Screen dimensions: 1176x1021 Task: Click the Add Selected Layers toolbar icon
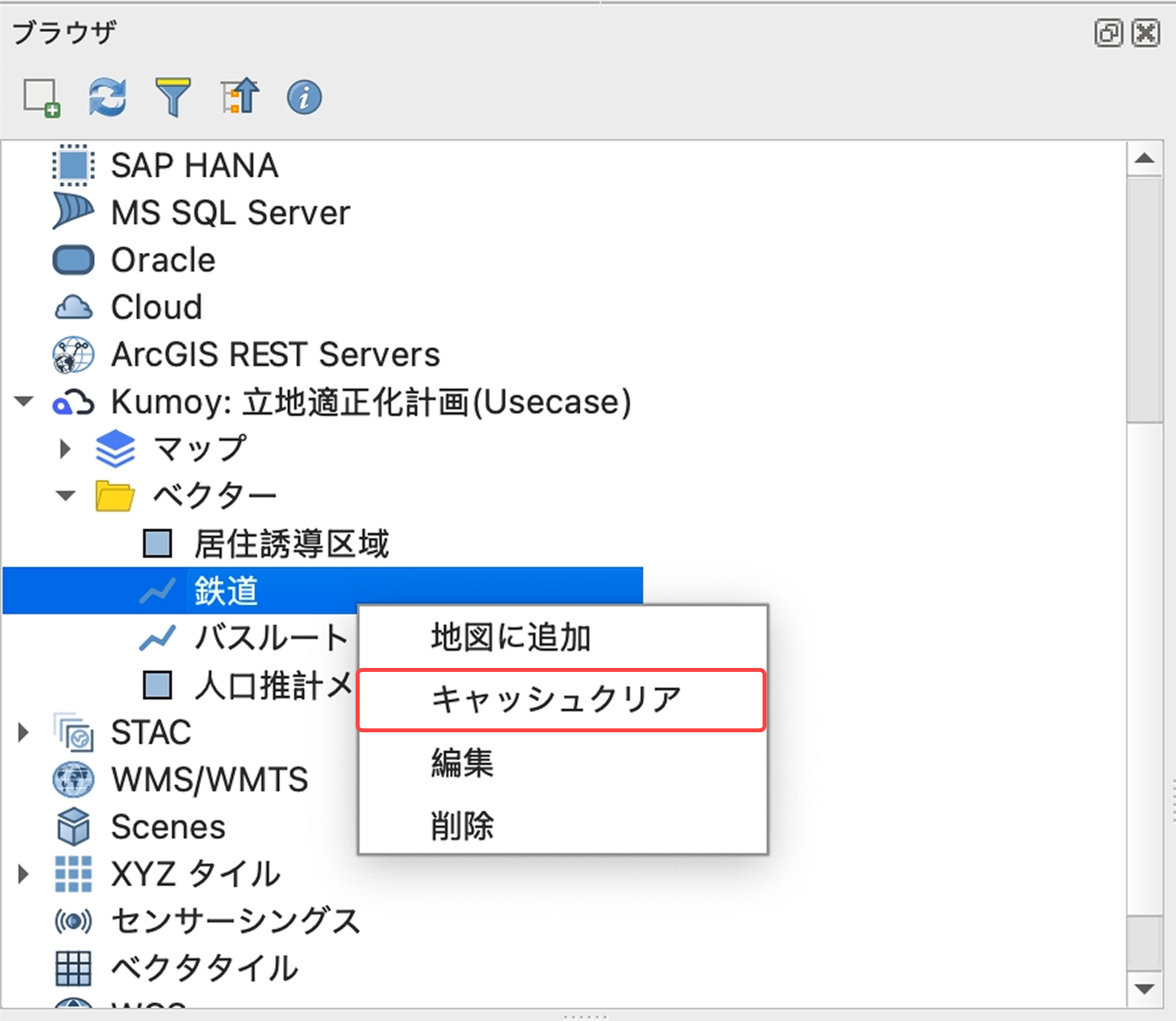click(x=41, y=98)
